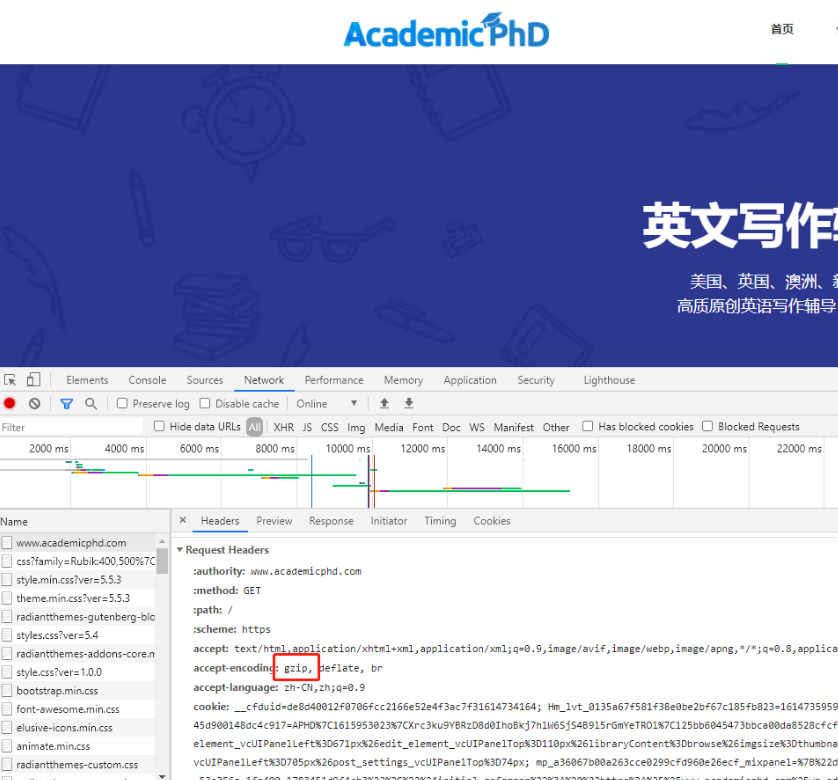Filter requests by Img type
Image resolution: width=838 pixels, height=780 pixels.
coord(356,427)
